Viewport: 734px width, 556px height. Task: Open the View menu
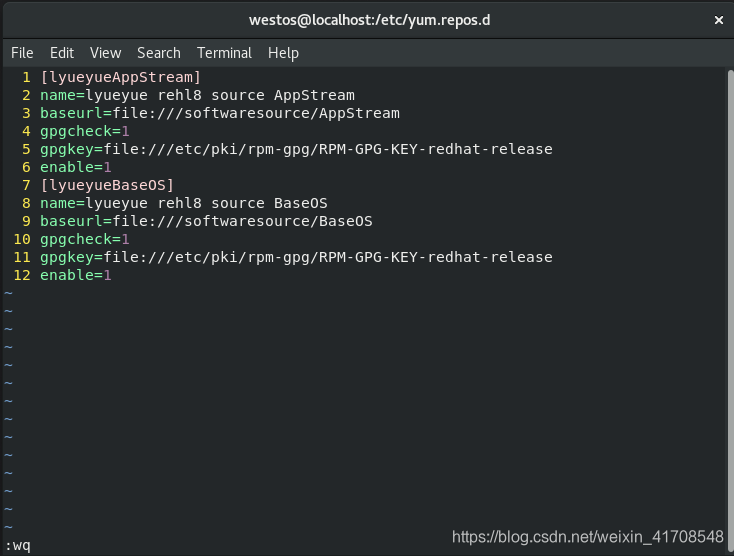105,53
